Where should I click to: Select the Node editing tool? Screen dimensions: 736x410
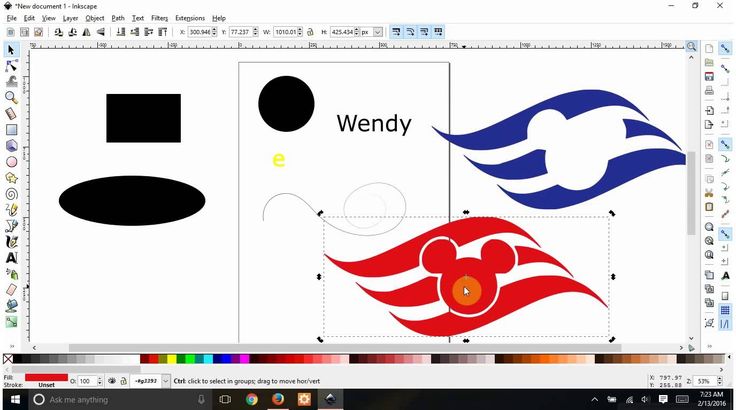click(11, 66)
